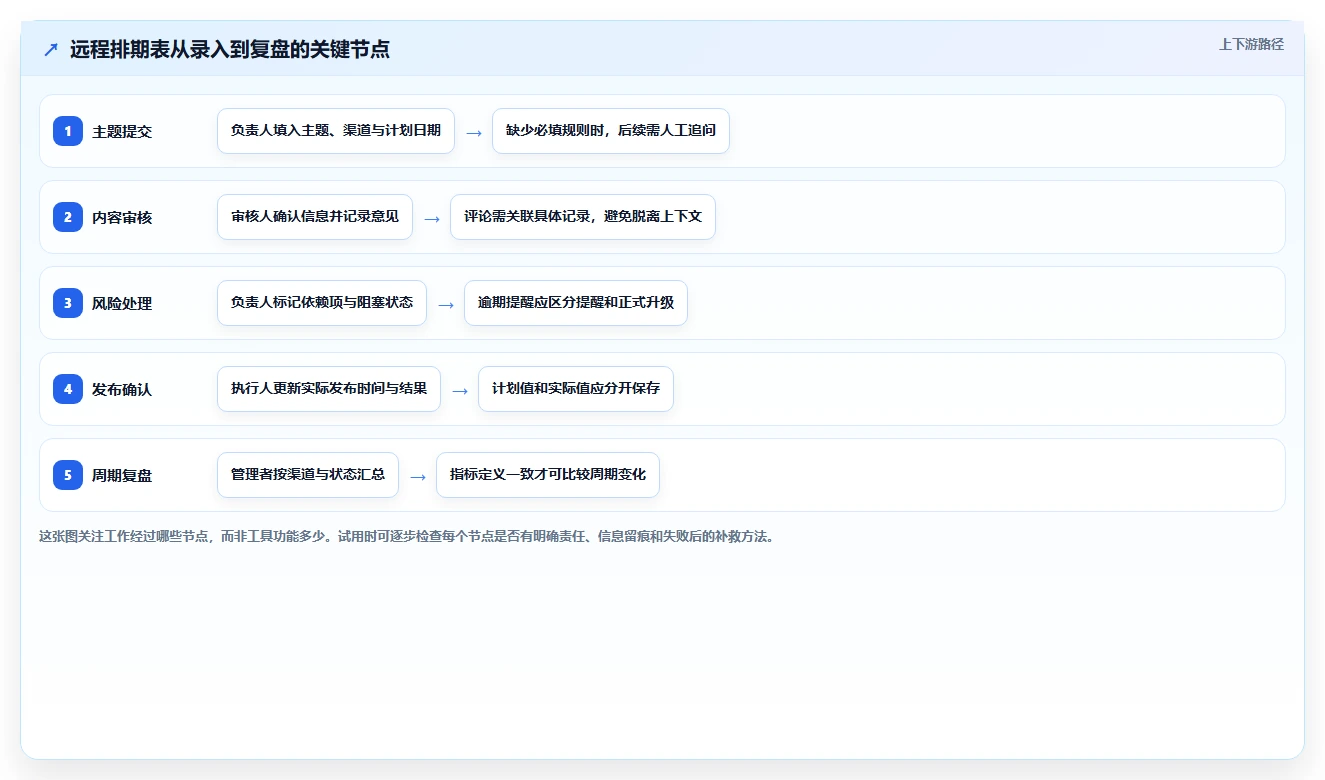Click the 负责人填入主题、渠道与计划日期 box
Image resolution: width=1325 pixels, height=780 pixels.
[336, 131]
